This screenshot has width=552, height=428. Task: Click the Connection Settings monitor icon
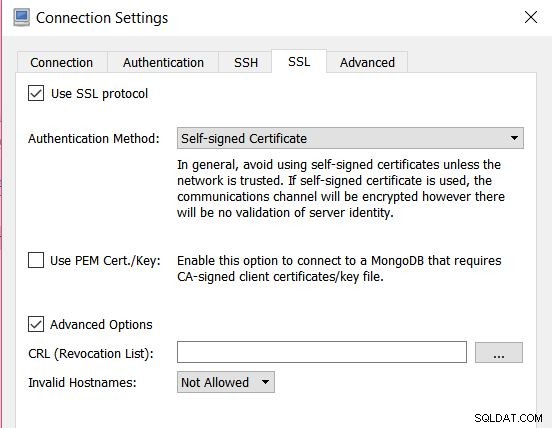(x=22, y=18)
